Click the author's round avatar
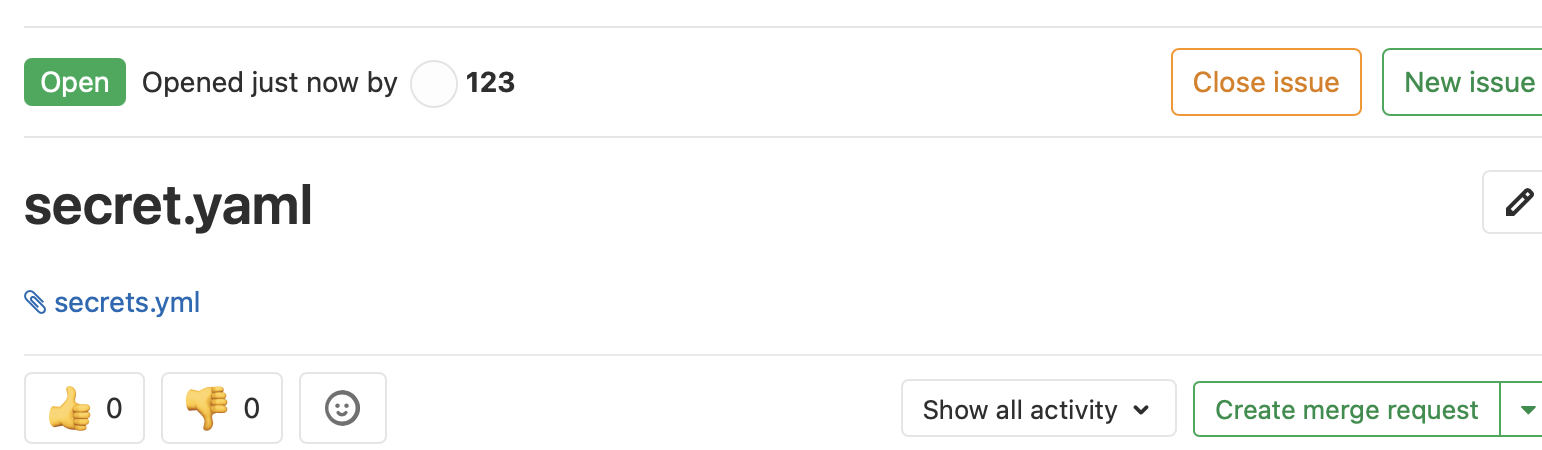1542x450 pixels. coord(434,83)
